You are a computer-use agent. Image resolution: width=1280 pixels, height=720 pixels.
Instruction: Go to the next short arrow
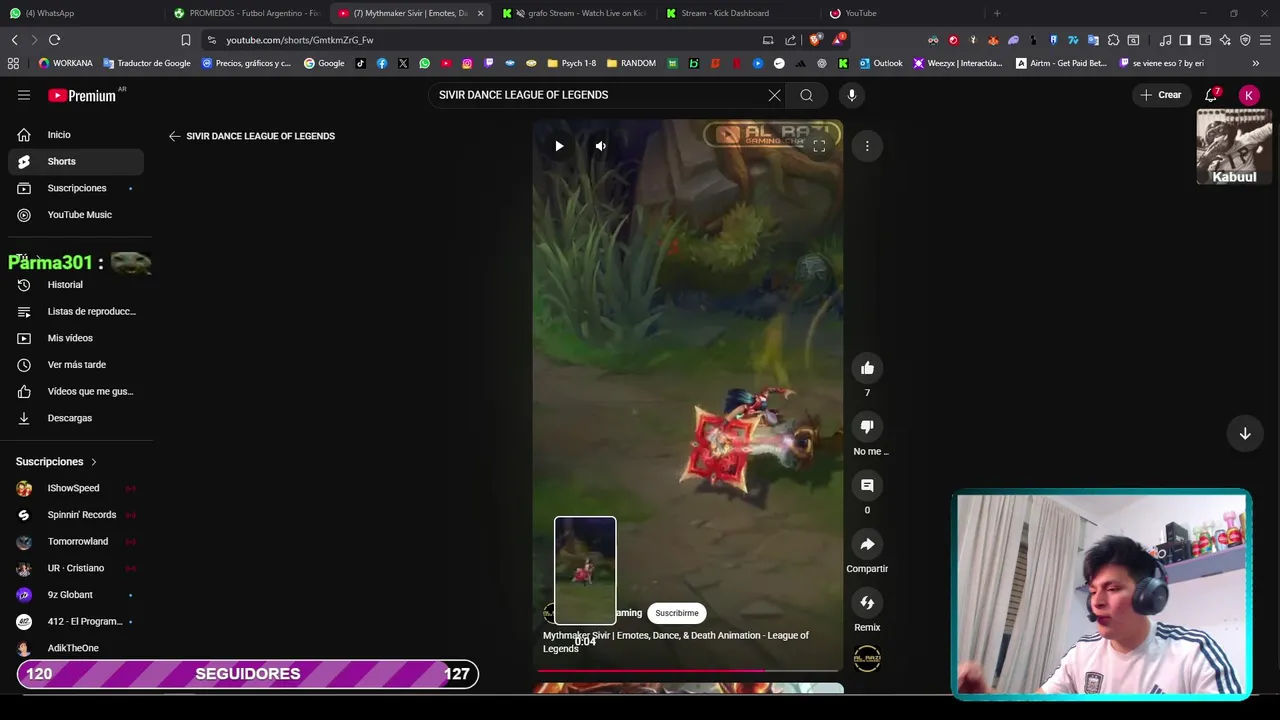coord(1245,434)
